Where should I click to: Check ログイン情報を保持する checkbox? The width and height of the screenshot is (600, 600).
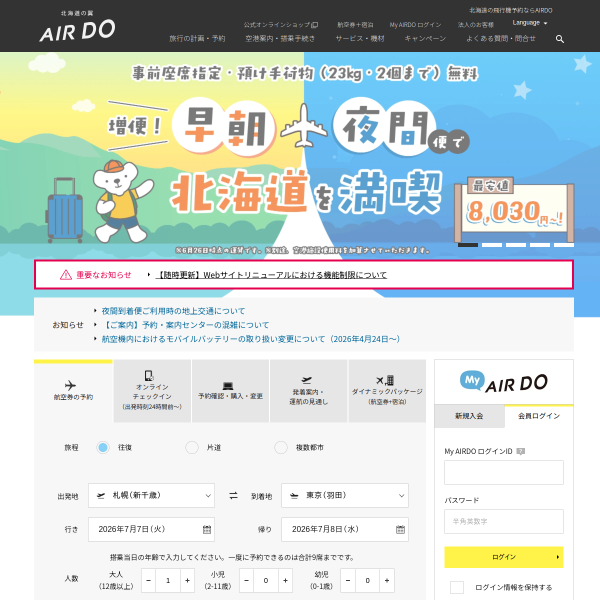tap(457, 587)
